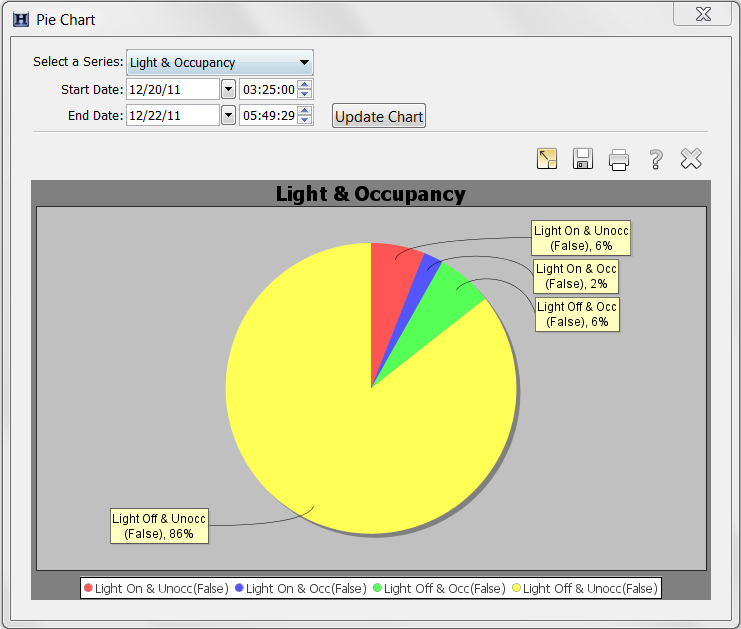Open help with the question mark icon
The height and width of the screenshot is (629, 741).
[655, 158]
